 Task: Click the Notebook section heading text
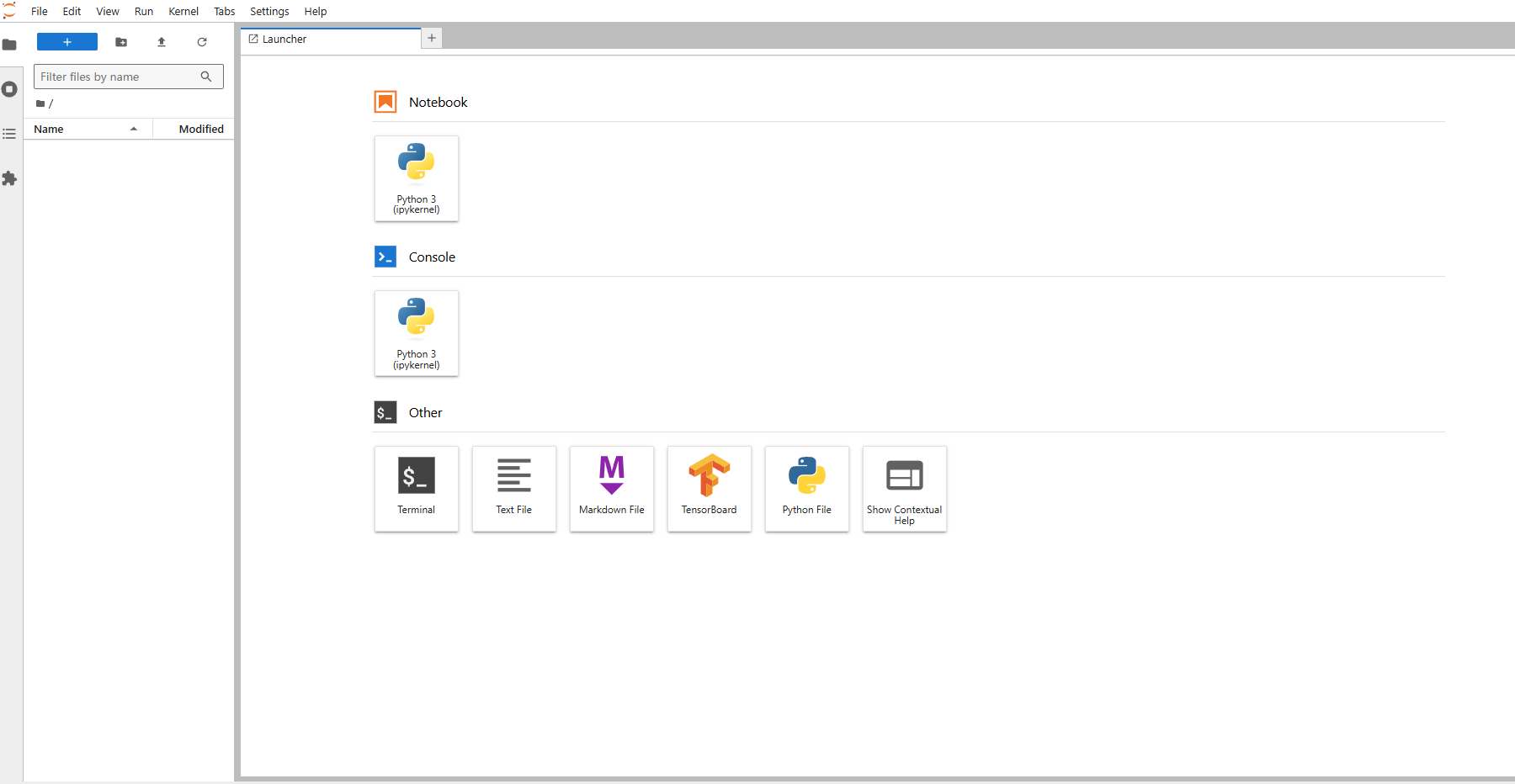(438, 102)
